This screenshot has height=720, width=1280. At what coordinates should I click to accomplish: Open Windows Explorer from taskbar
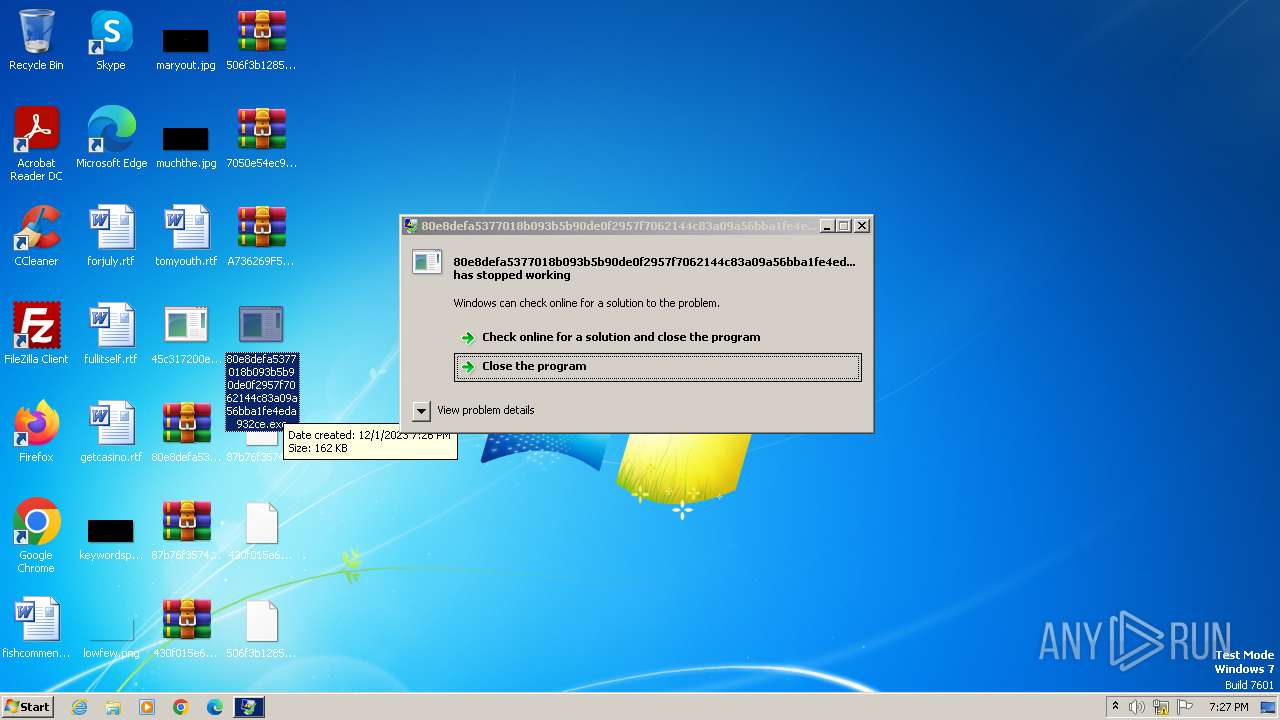(113, 707)
